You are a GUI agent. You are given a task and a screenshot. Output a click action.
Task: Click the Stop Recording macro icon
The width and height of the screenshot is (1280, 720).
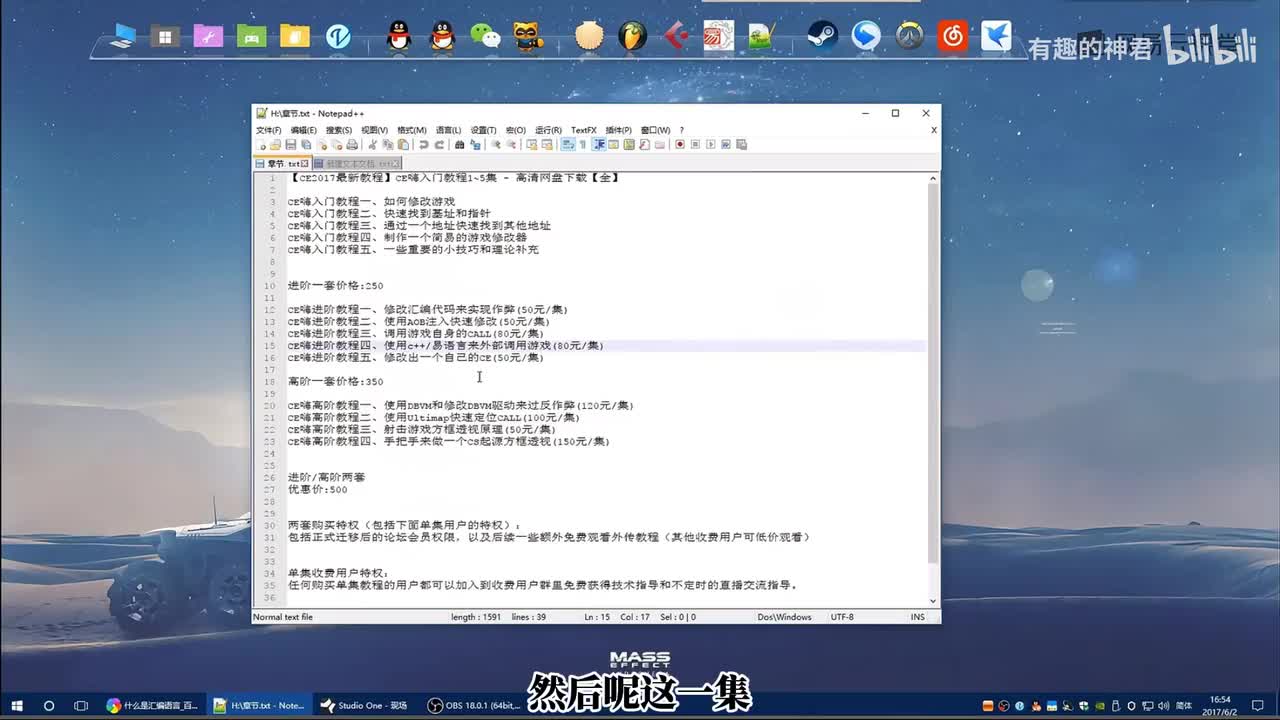(695, 144)
